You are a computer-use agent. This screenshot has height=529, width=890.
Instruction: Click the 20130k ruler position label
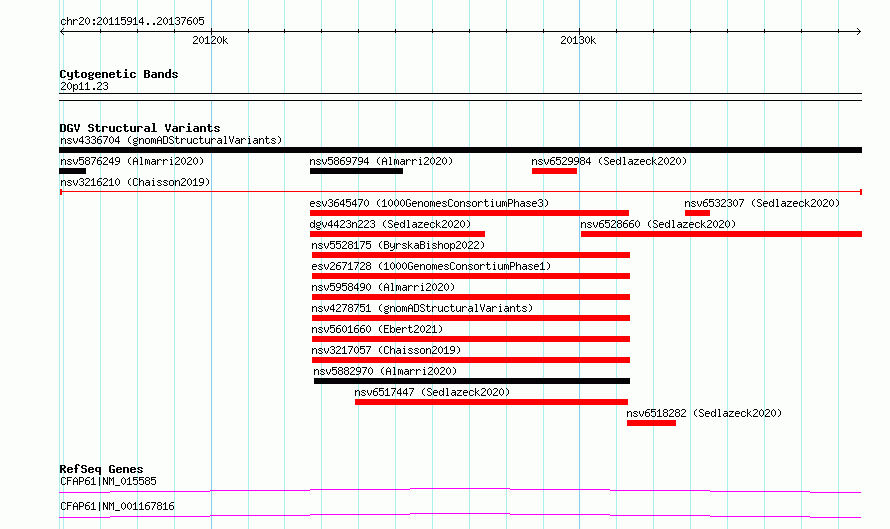[578, 40]
